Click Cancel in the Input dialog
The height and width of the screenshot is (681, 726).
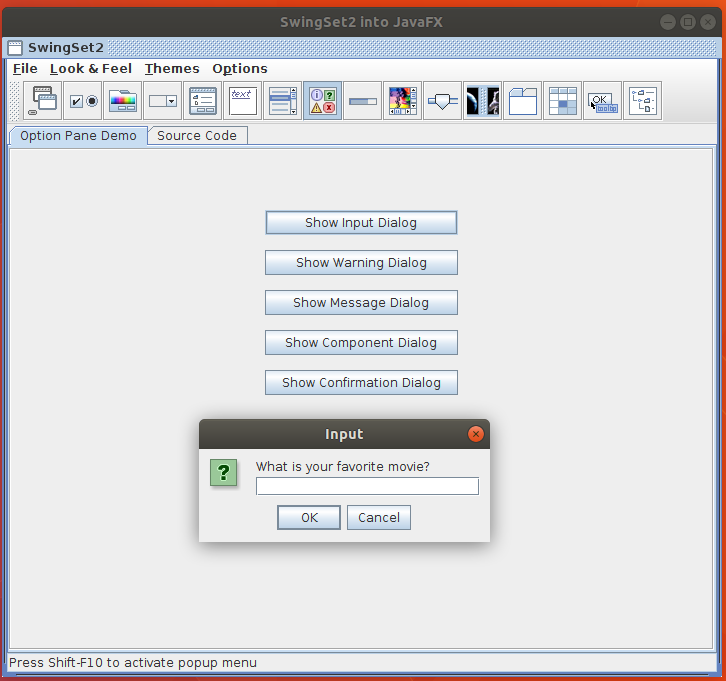pyautogui.click(x=379, y=518)
